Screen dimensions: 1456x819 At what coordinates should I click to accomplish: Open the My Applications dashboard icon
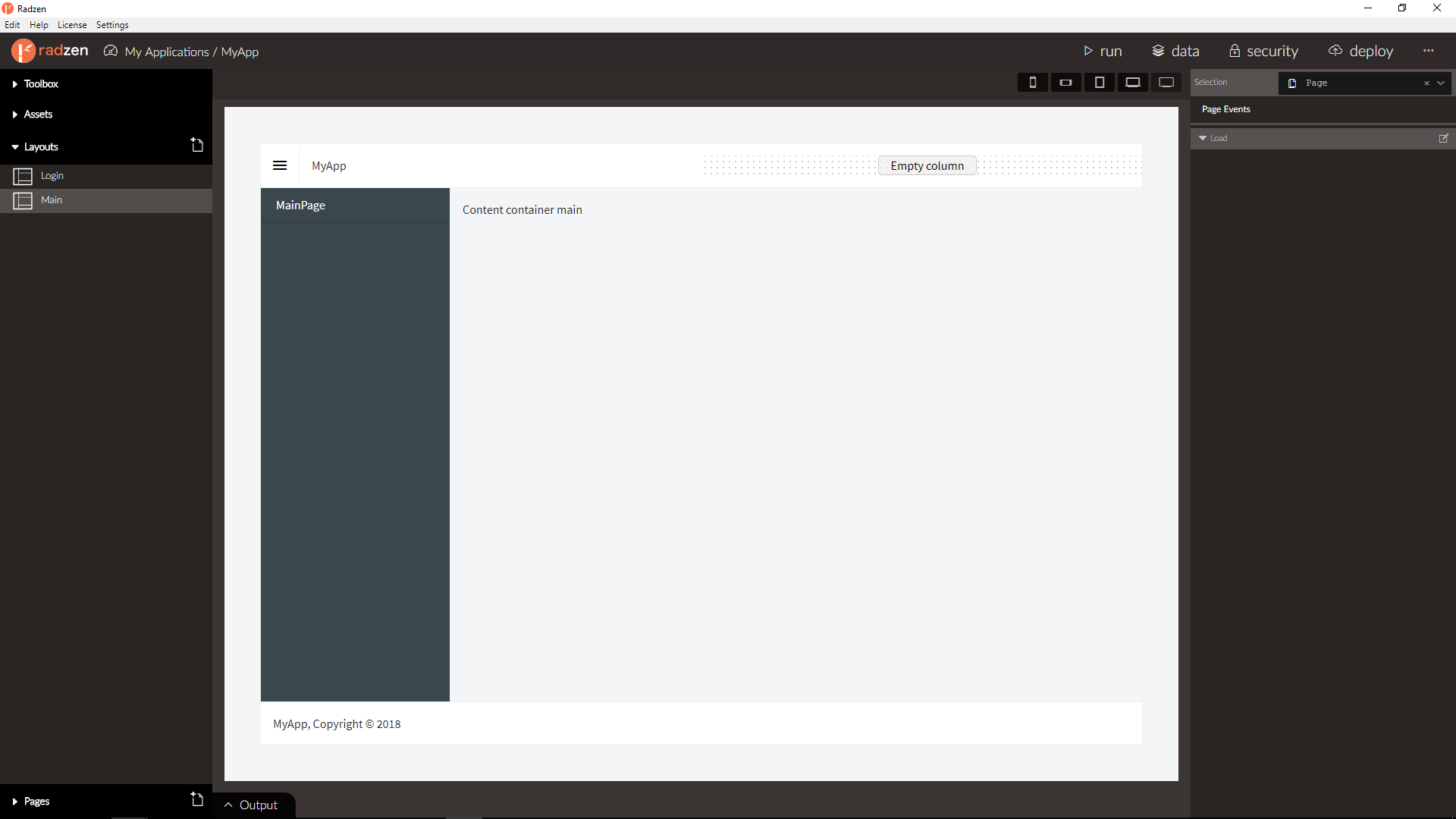pyautogui.click(x=111, y=51)
